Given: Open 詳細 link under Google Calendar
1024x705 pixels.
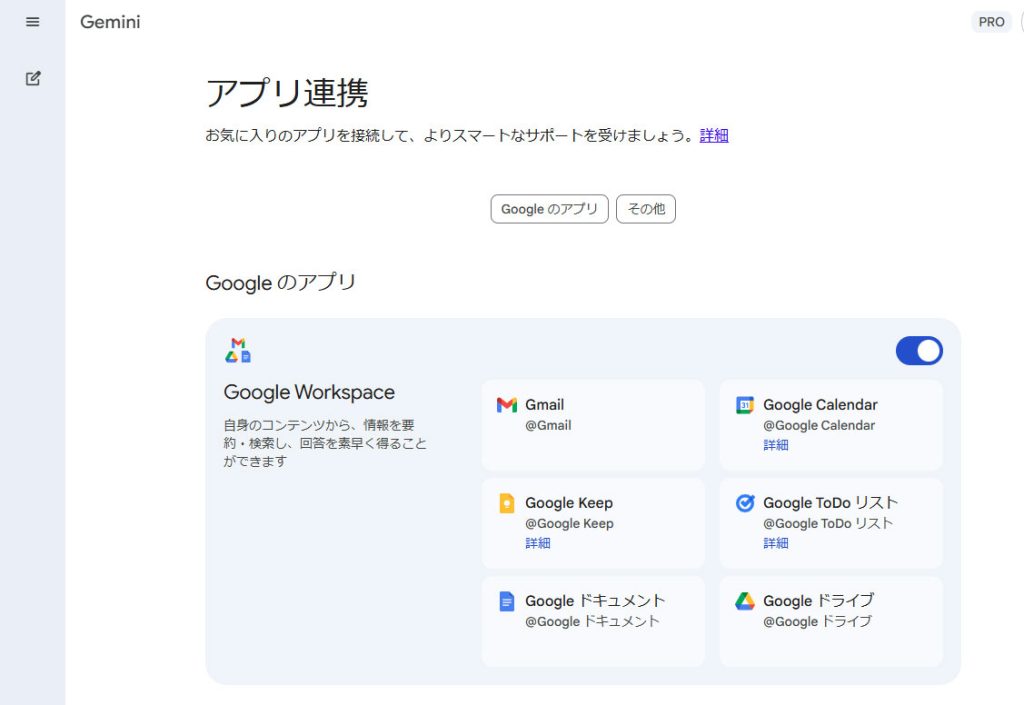Looking at the screenshot, I should click(x=776, y=445).
